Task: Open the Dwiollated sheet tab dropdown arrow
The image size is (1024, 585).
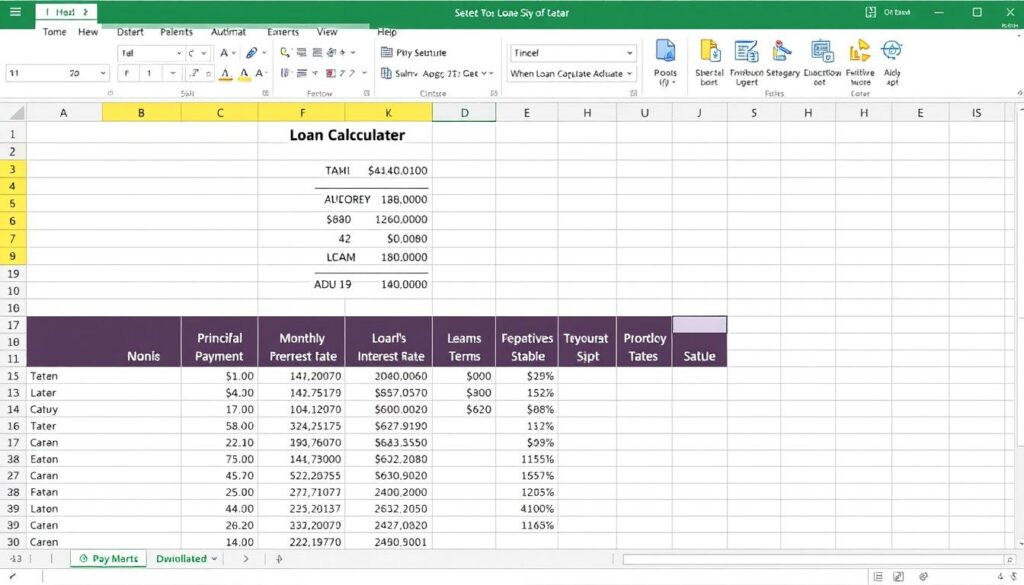Action: click(214, 559)
